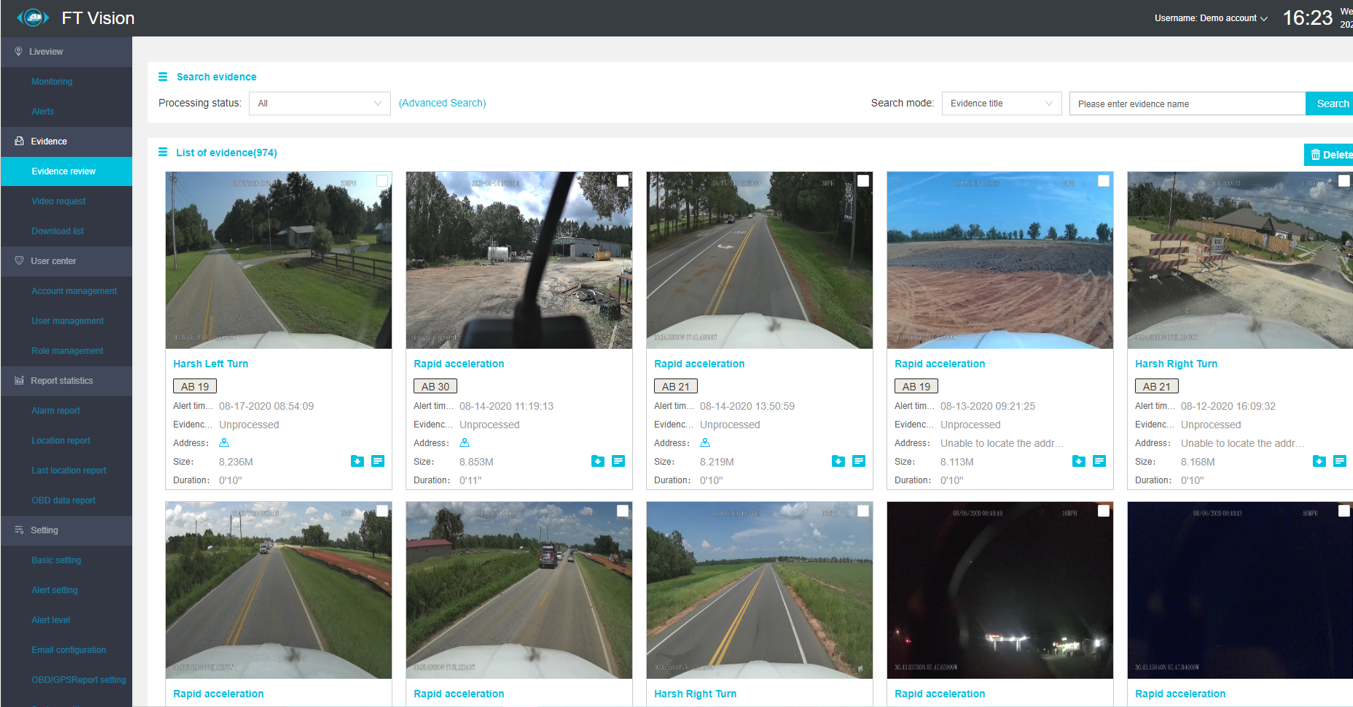
Task: Download the Harsh Left Turn AB 19 evidence
Action: (x=357, y=461)
